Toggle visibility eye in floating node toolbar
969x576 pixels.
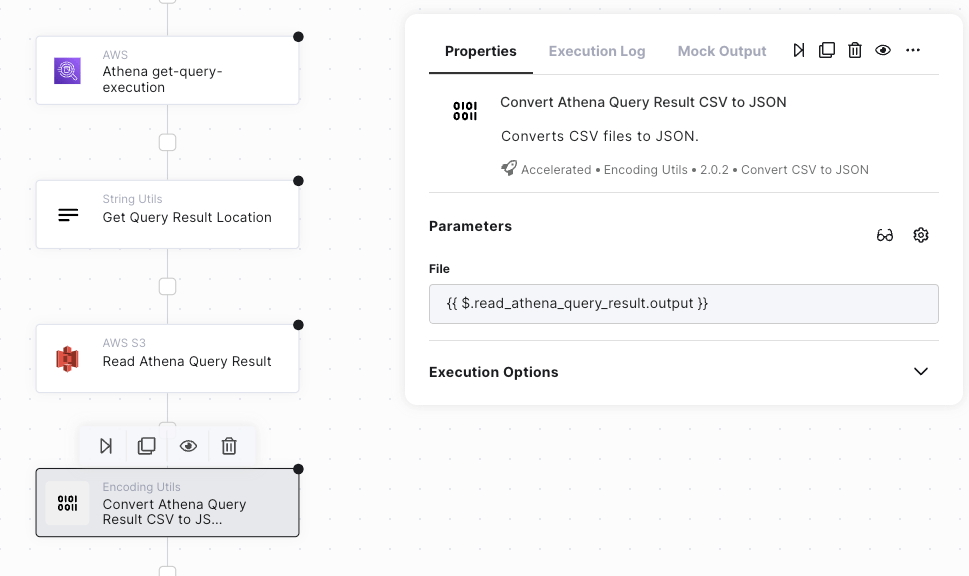(x=188, y=446)
